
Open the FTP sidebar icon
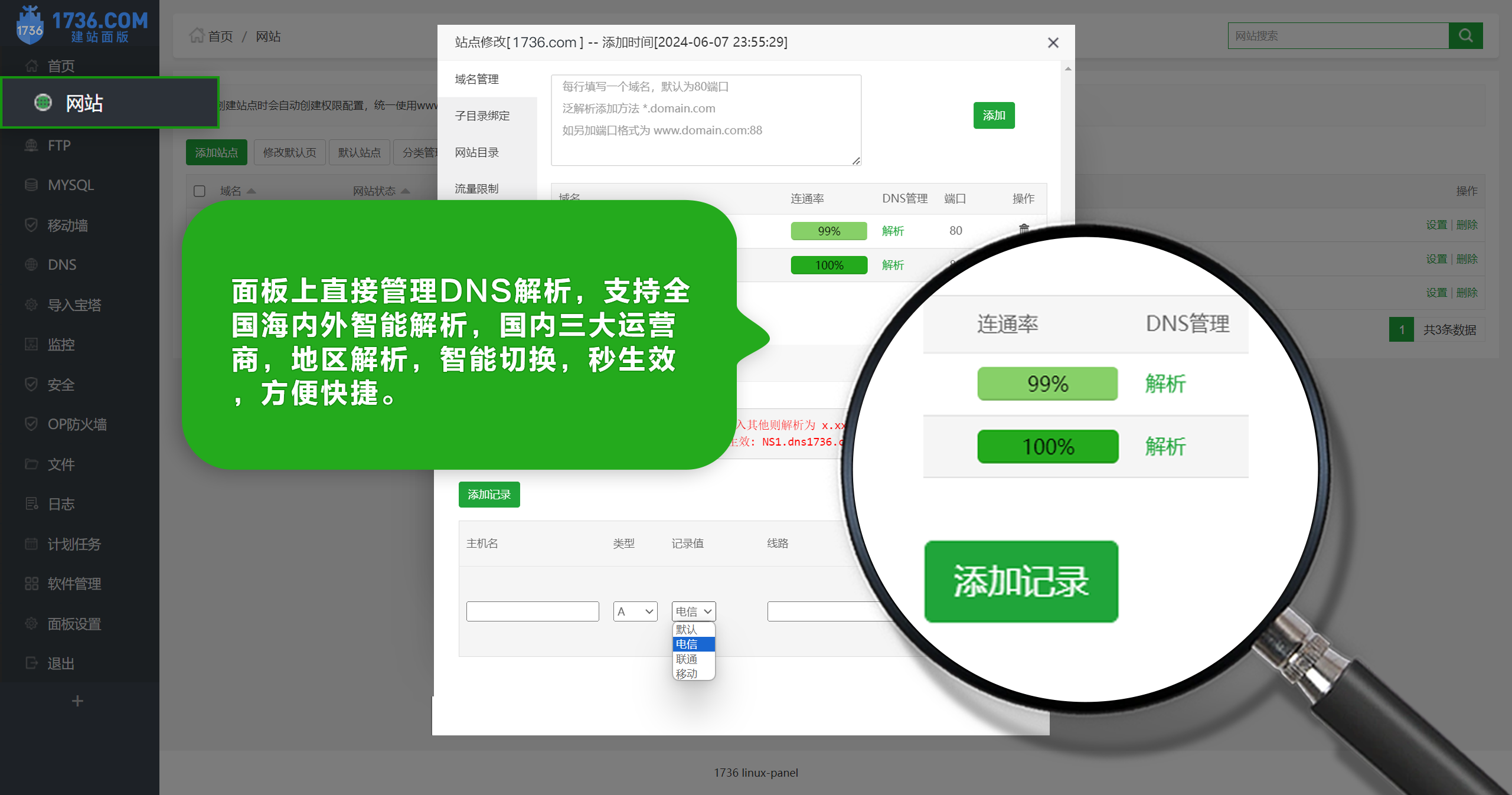(31, 145)
